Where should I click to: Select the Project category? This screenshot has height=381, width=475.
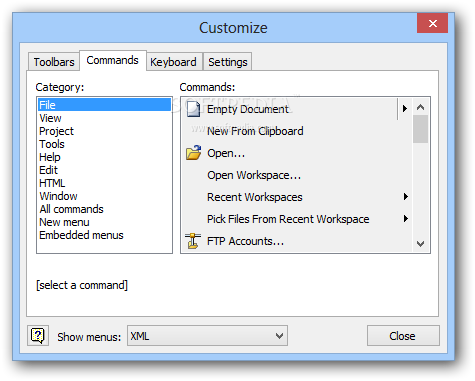pyautogui.click(x=104, y=131)
